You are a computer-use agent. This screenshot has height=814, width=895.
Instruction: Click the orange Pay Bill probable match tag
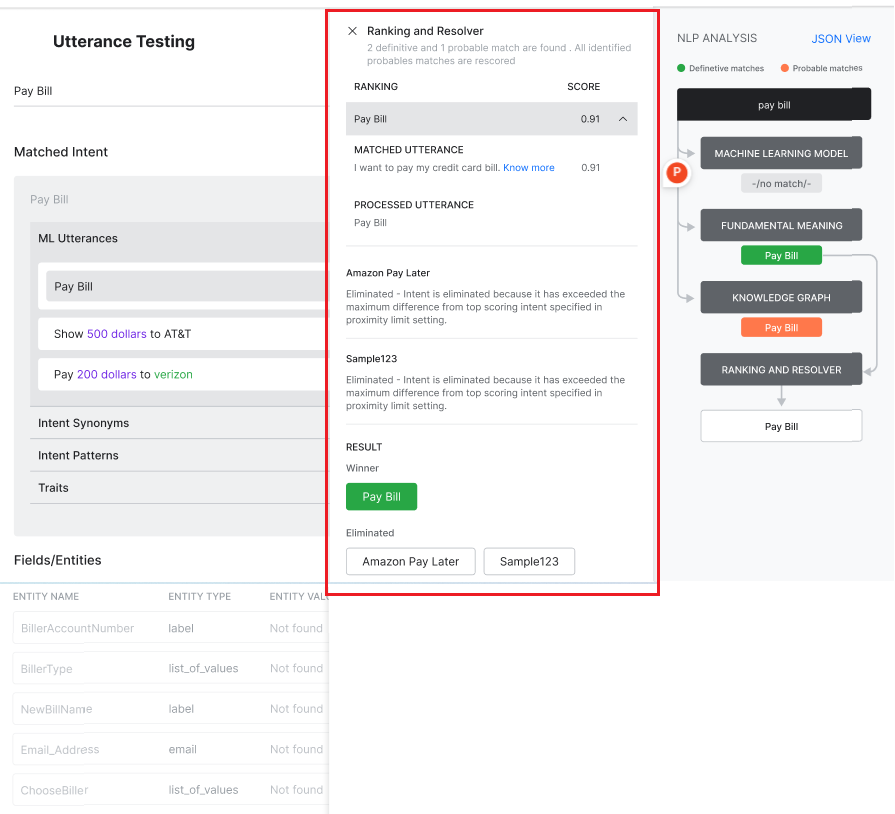[x=781, y=328]
